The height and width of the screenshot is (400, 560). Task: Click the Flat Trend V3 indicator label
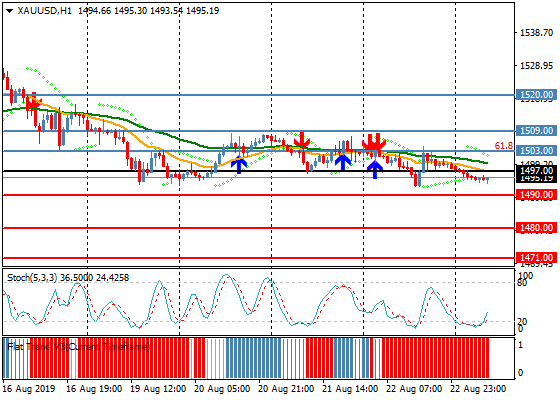click(78, 346)
